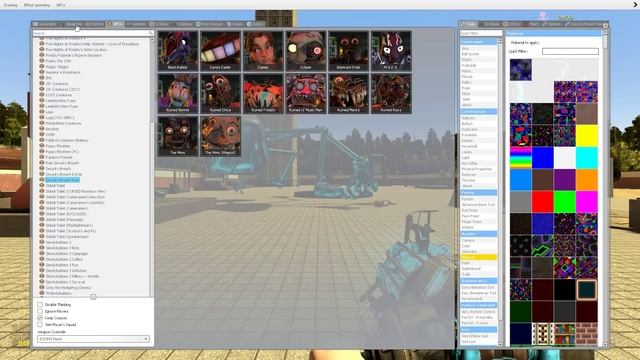Image resolution: width=640 pixels, height=360 pixels.
Task: Pick the solid yellow material swatch
Action: (587, 136)
